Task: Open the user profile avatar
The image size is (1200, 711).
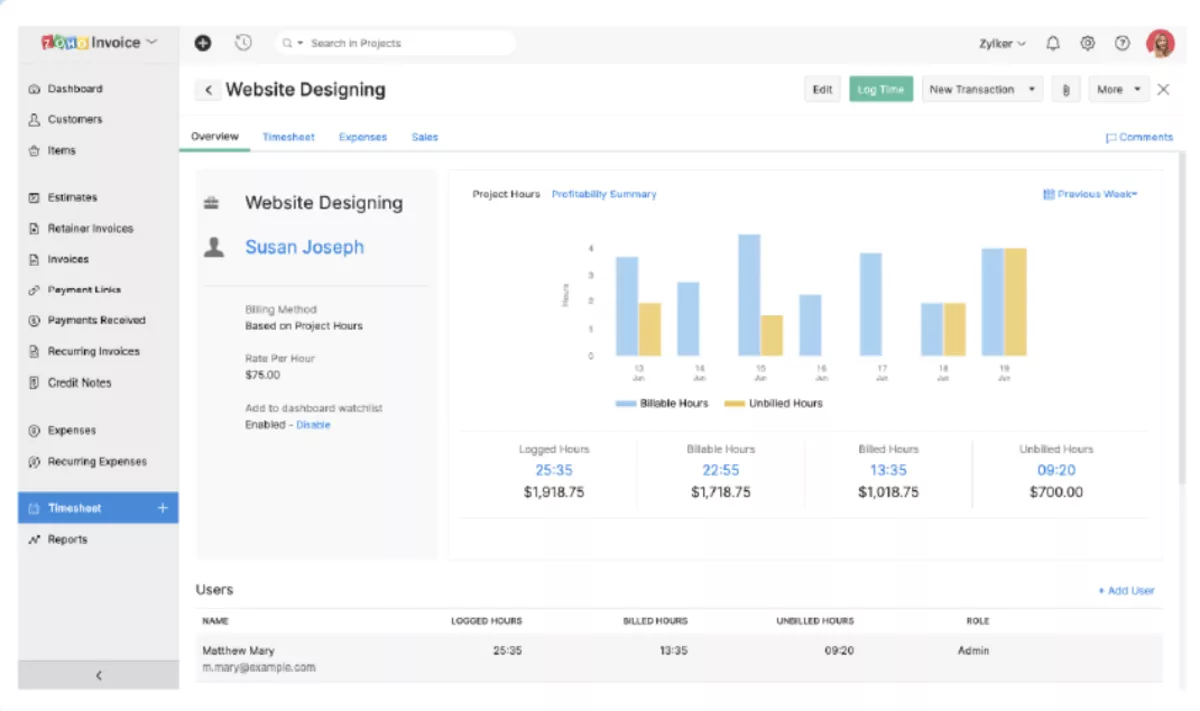Action: tap(1160, 44)
